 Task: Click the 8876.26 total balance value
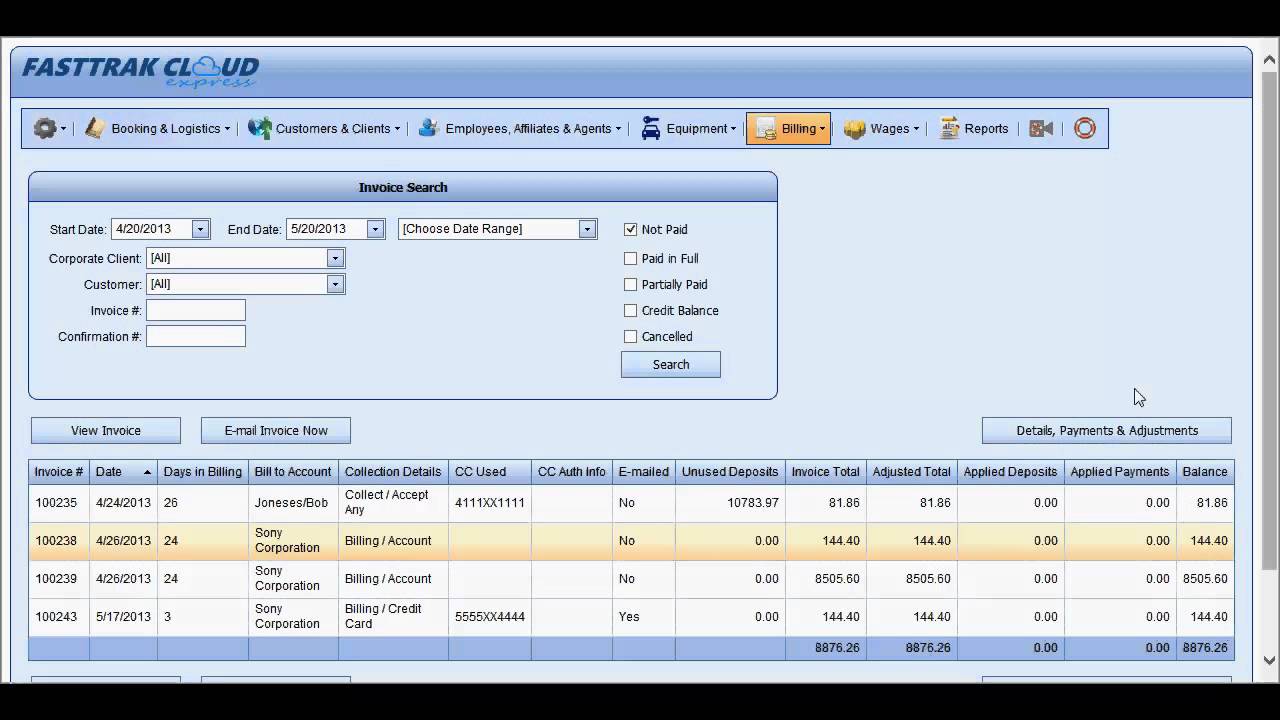pos(1205,648)
